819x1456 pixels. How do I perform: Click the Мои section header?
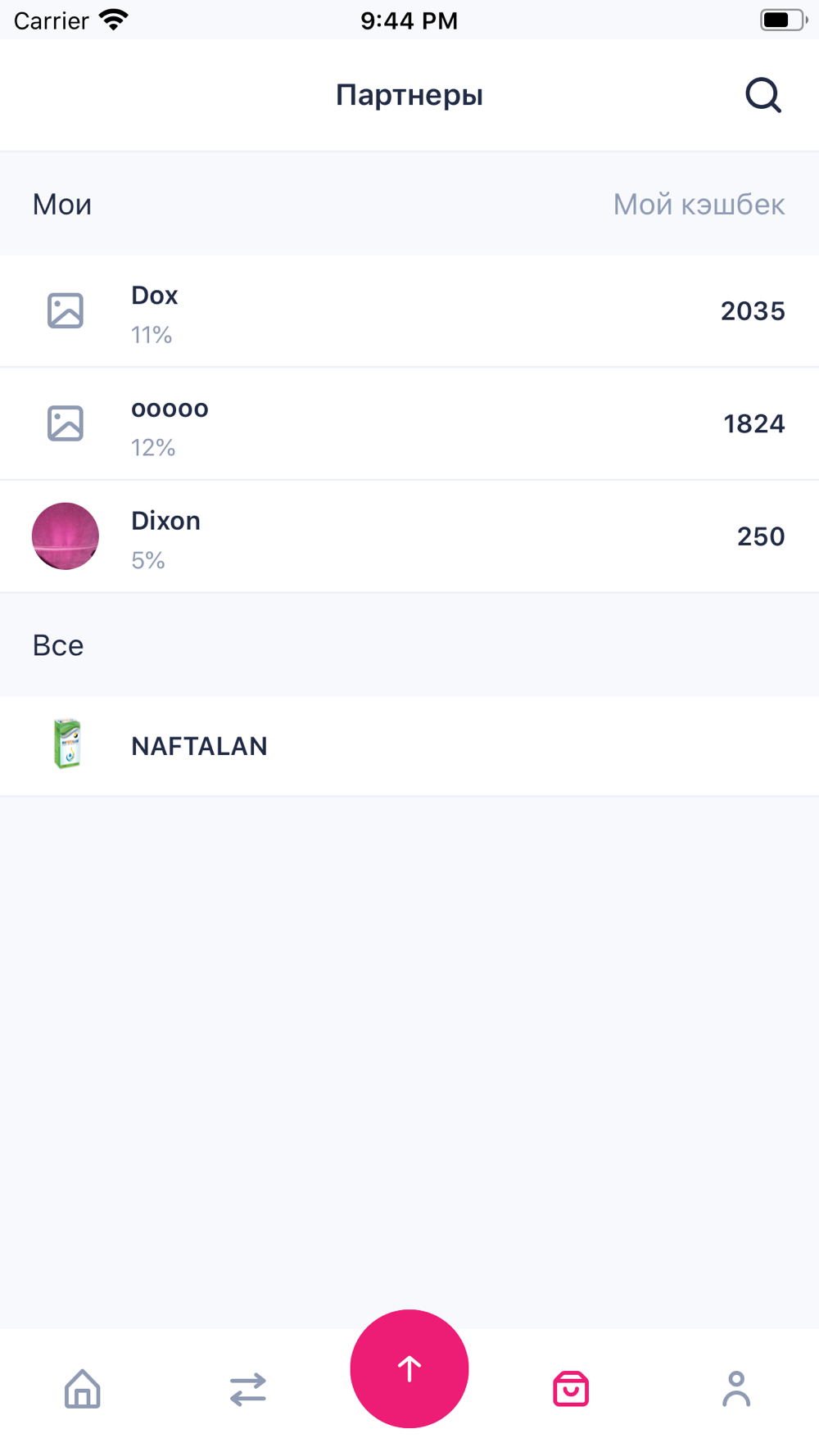[62, 204]
